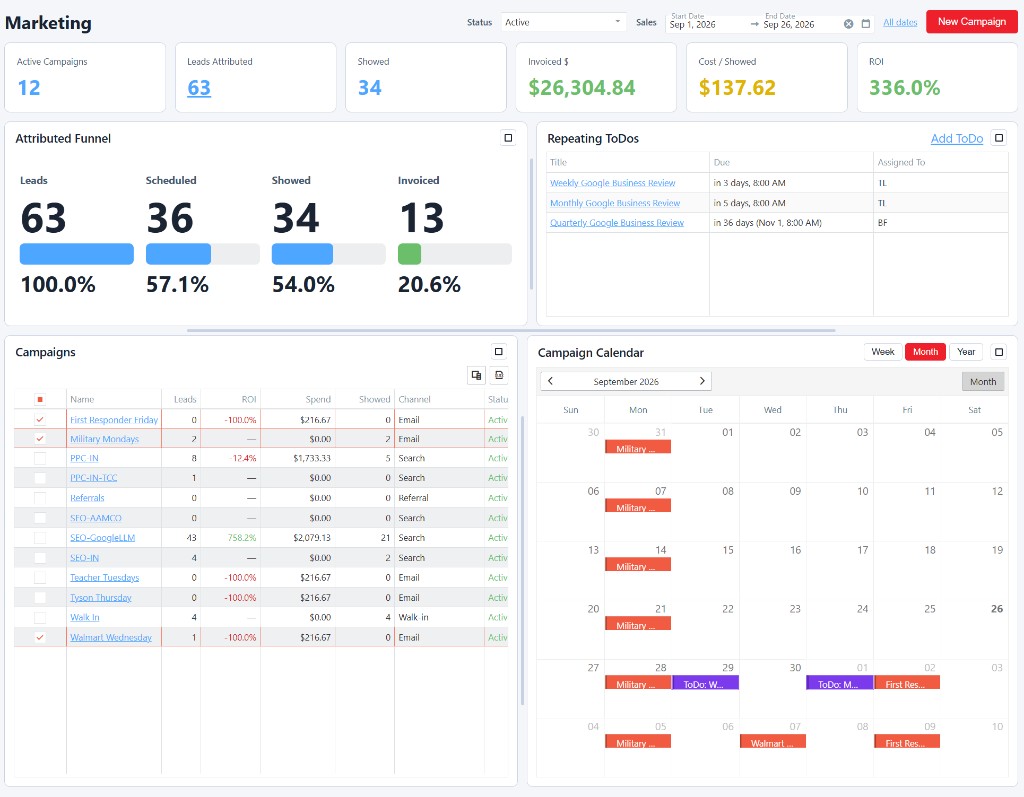Open the SEO-AAMCO campaign
The width and height of the screenshot is (1024, 797).
tap(95, 518)
